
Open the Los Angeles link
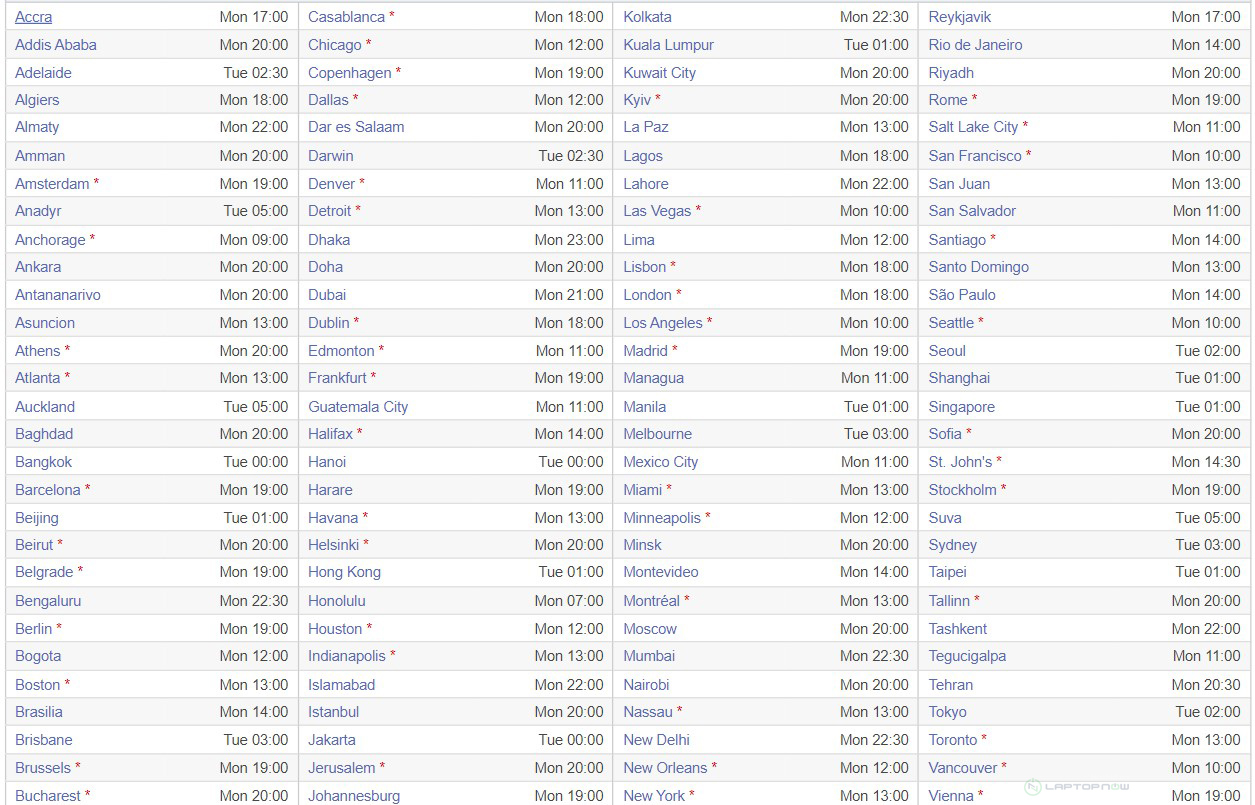coord(662,323)
